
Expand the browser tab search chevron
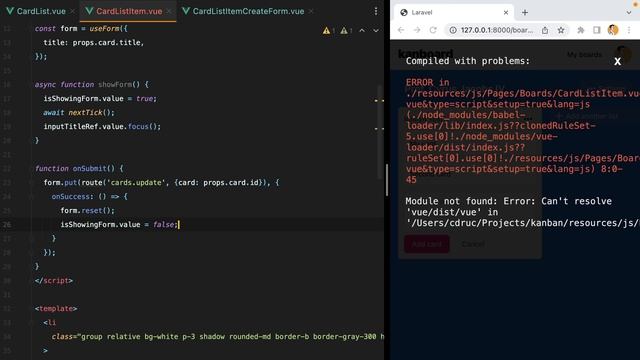pos(629,13)
